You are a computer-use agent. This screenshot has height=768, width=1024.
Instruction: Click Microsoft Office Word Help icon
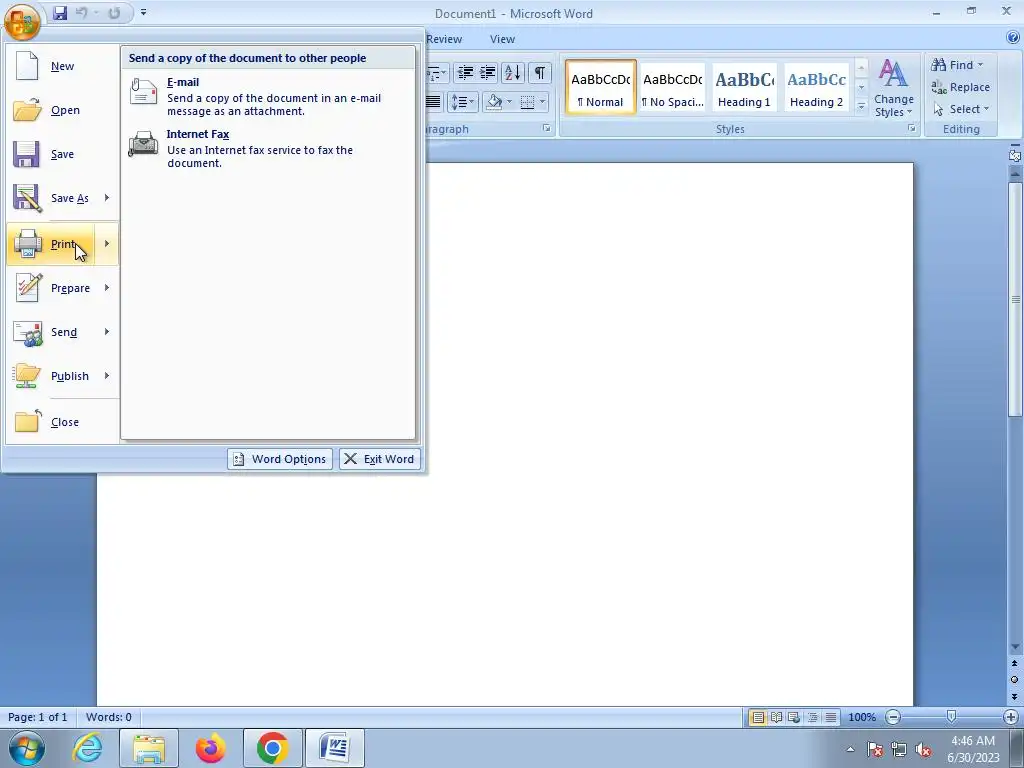point(1012,38)
